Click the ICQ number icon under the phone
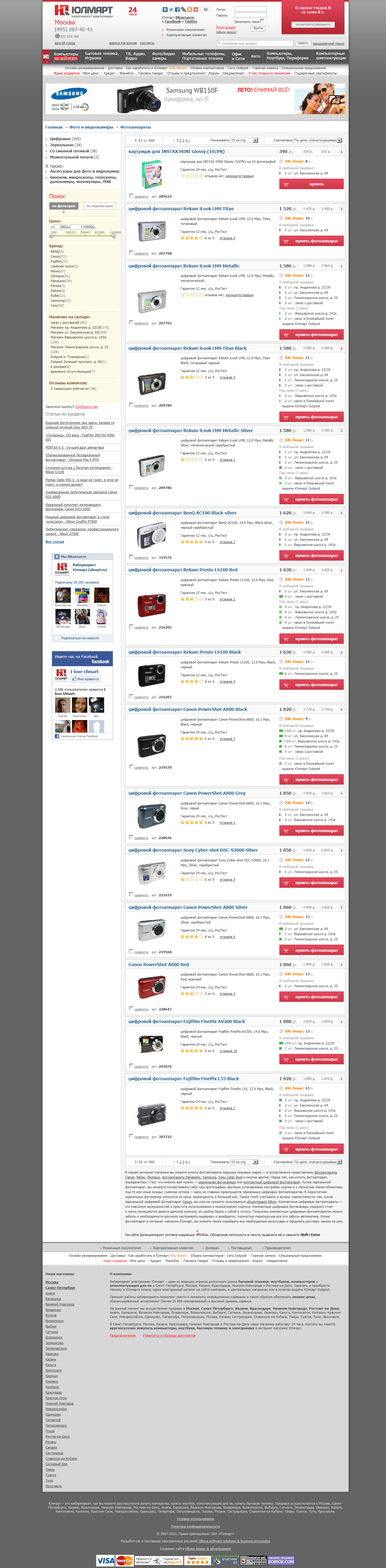 coord(57,36)
